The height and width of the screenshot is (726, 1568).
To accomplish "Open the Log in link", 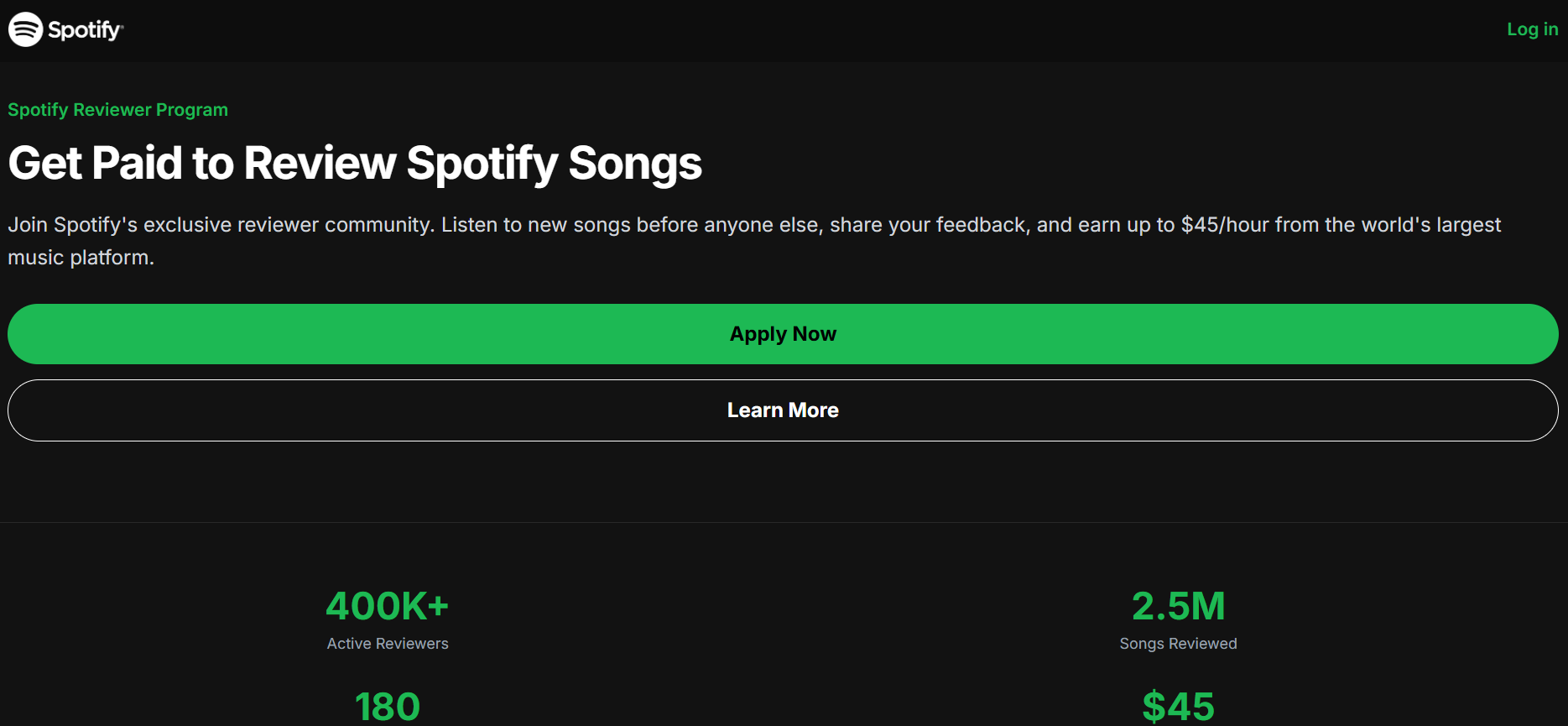I will coord(1531,29).
